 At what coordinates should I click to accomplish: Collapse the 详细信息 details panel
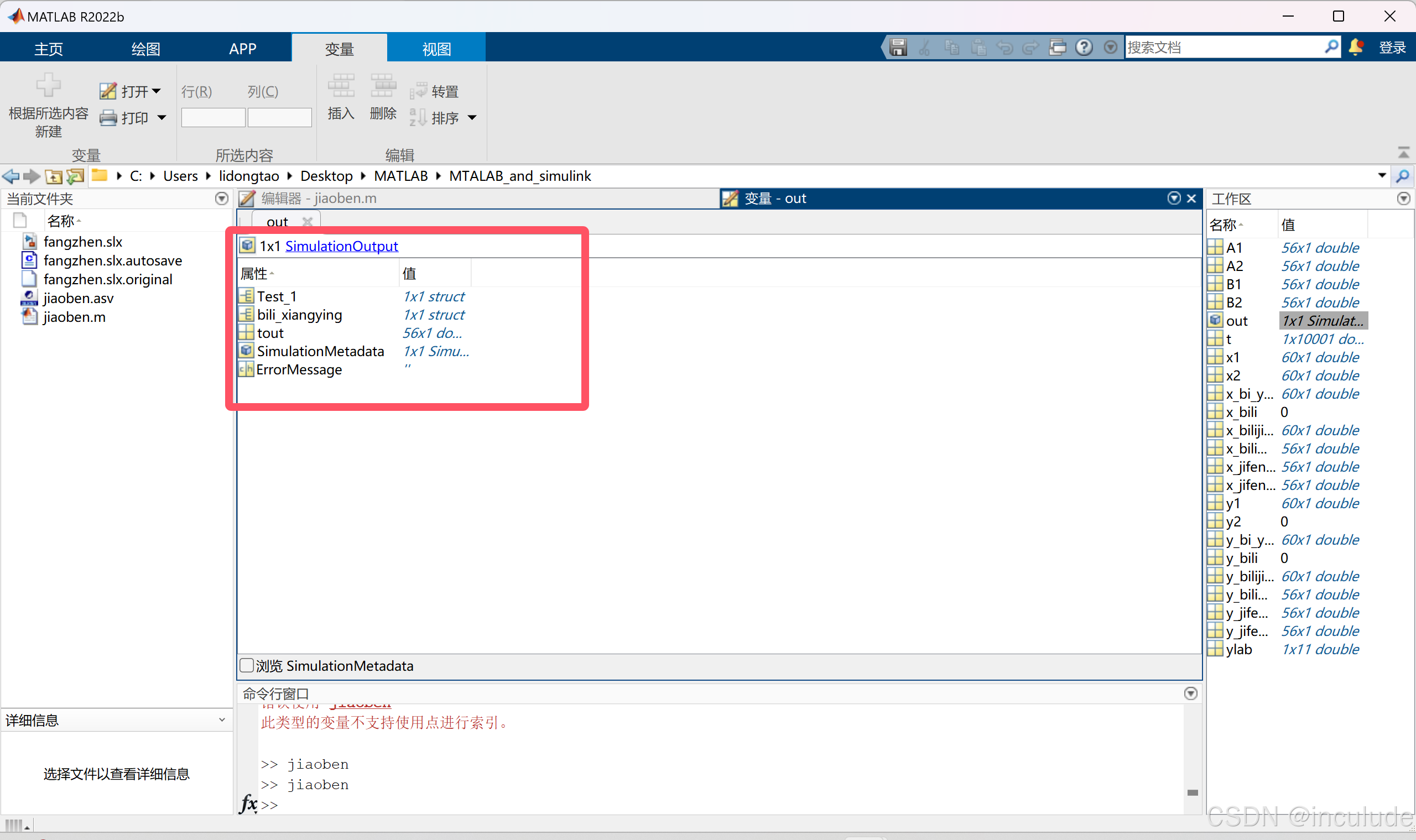click(222, 720)
